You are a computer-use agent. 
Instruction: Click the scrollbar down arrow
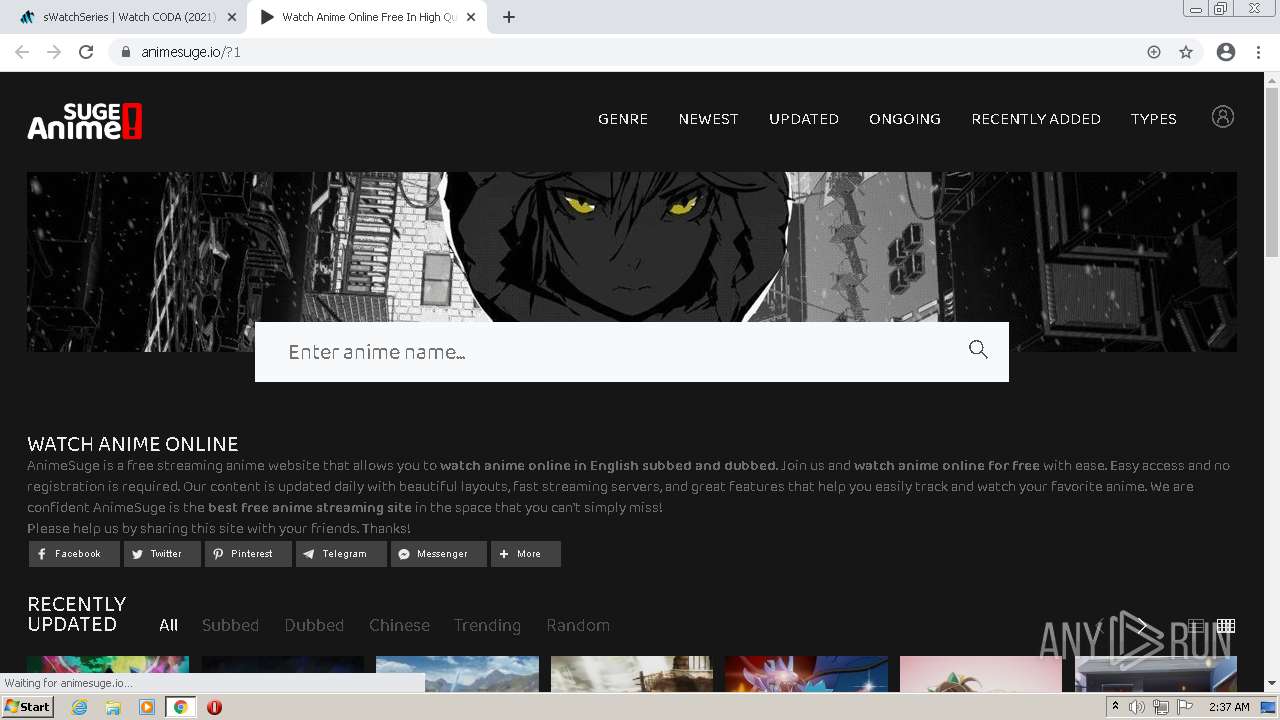(1272, 684)
